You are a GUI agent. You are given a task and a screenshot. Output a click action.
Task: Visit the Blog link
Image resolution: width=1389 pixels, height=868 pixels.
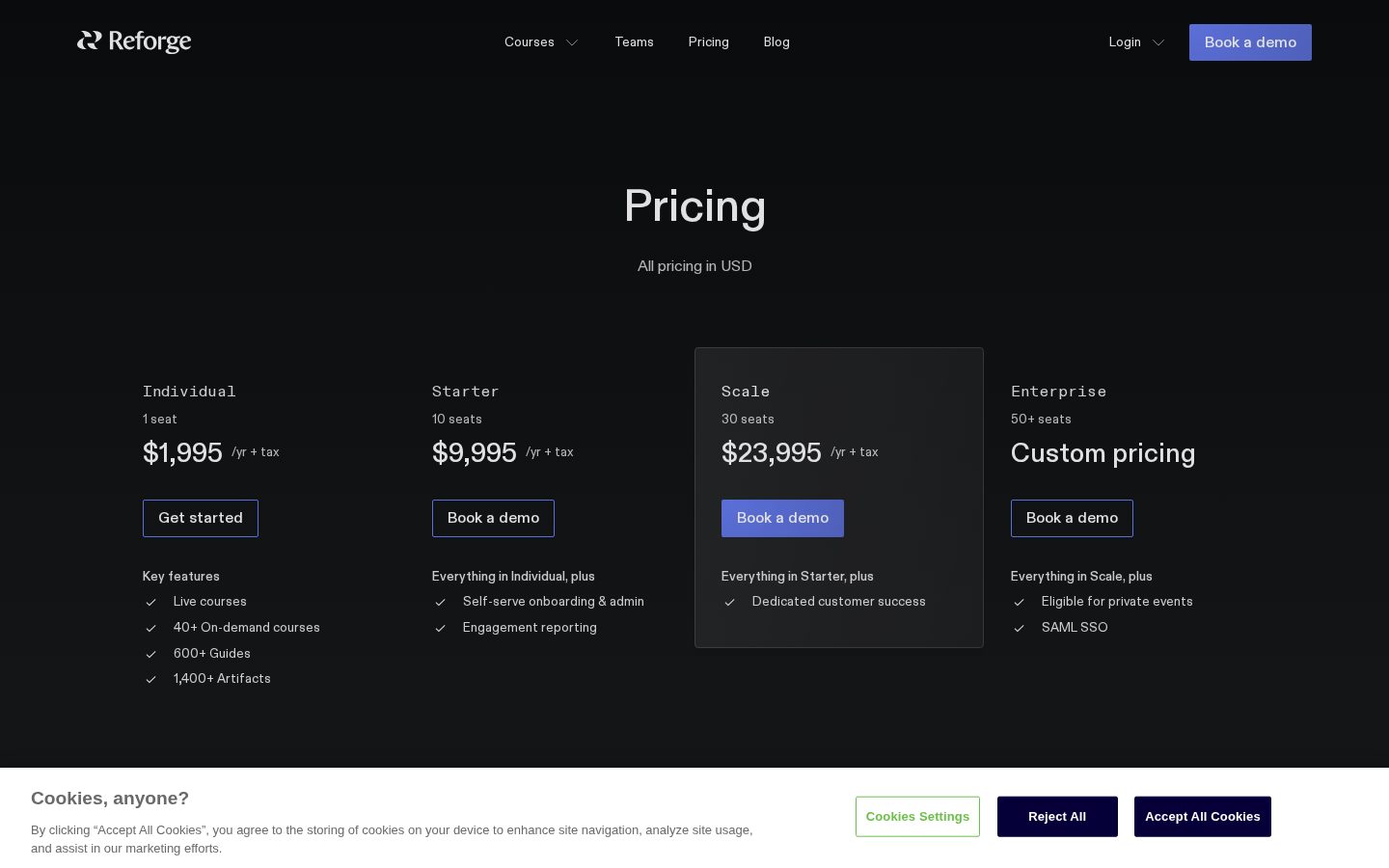776,42
